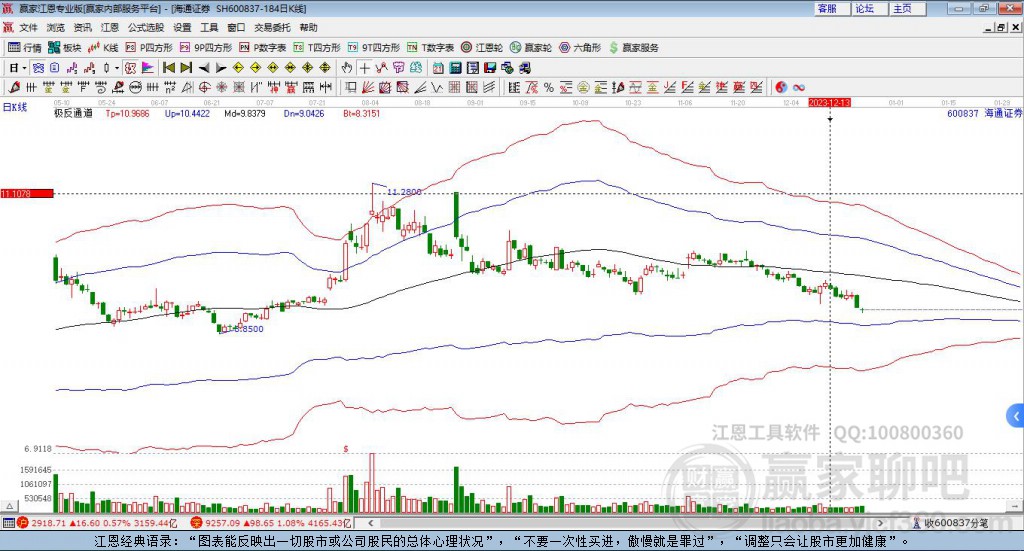Open the 文件 menu
The width and height of the screenshot is (1024, 551).
28,27
